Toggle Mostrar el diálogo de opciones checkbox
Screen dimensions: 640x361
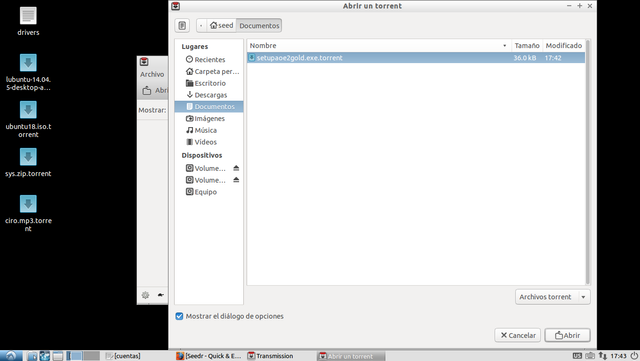179,316
